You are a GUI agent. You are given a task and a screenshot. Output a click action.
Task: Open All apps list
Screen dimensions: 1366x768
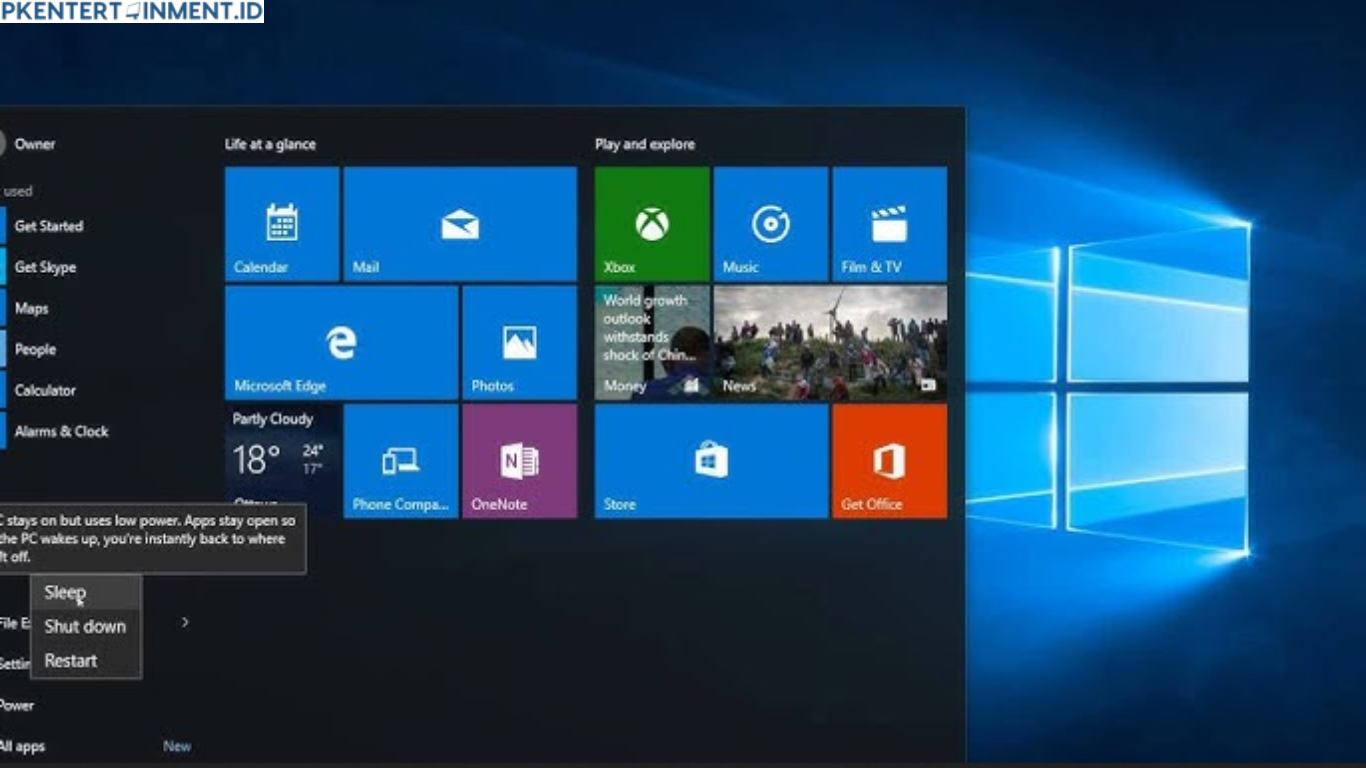22,746
